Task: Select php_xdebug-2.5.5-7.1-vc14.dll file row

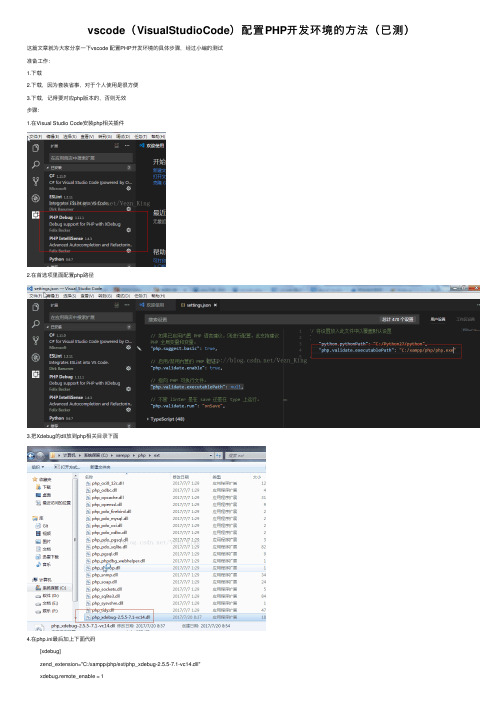Action: [x=175, y=617]
